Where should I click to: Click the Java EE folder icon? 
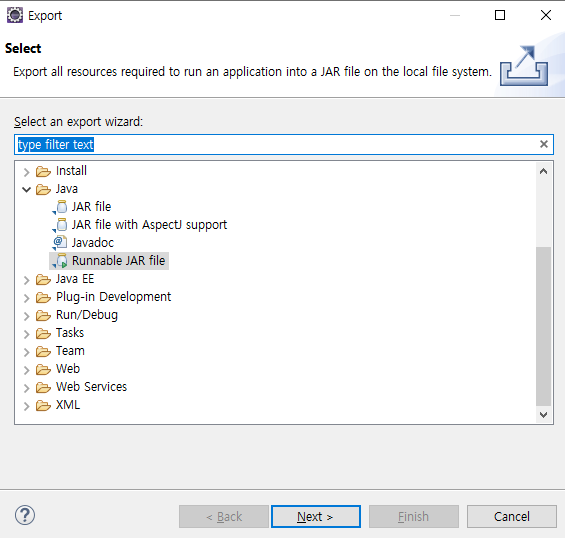[43, 279]
